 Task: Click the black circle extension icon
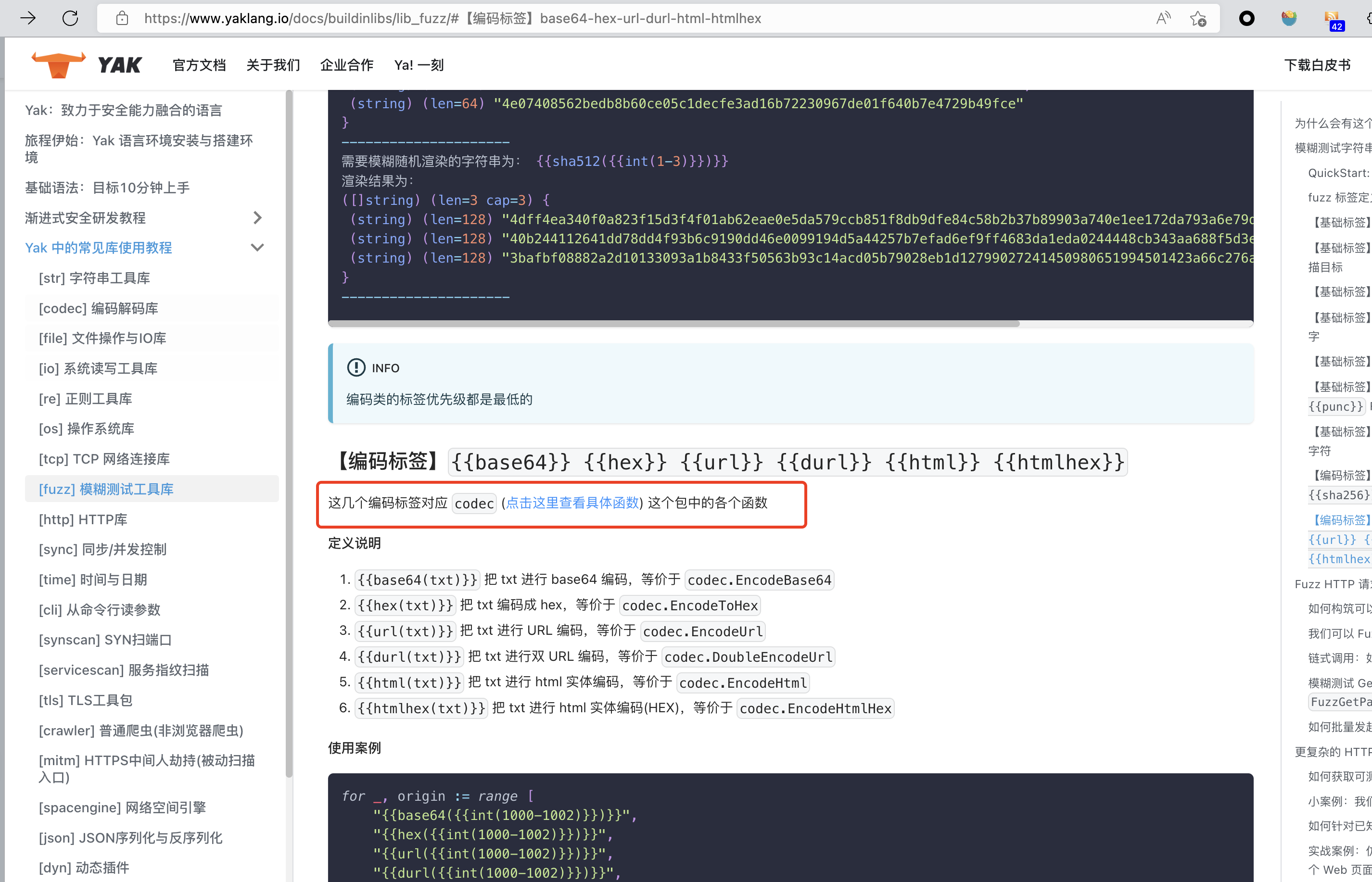click(1246, 18)
